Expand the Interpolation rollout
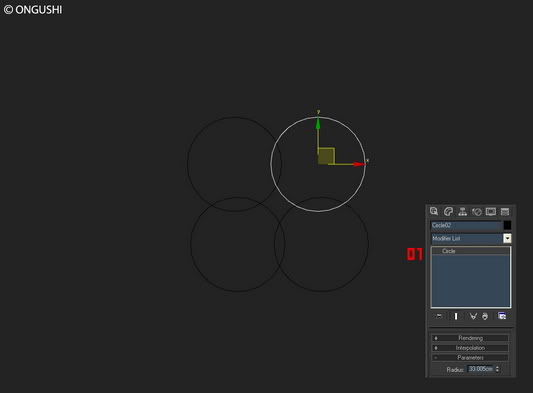Image resolution: width=533 pixels, height=393 pixels. (470, 348)
